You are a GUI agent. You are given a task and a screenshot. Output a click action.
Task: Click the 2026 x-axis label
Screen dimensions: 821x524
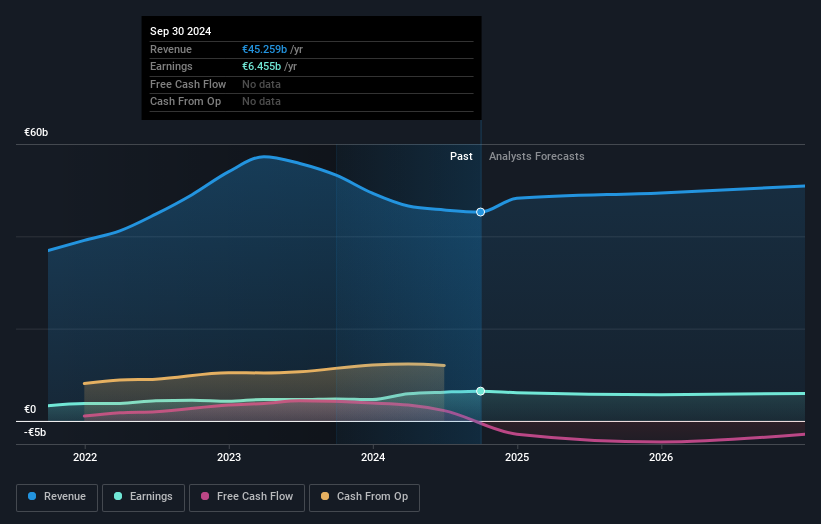[x=661, y=457]
